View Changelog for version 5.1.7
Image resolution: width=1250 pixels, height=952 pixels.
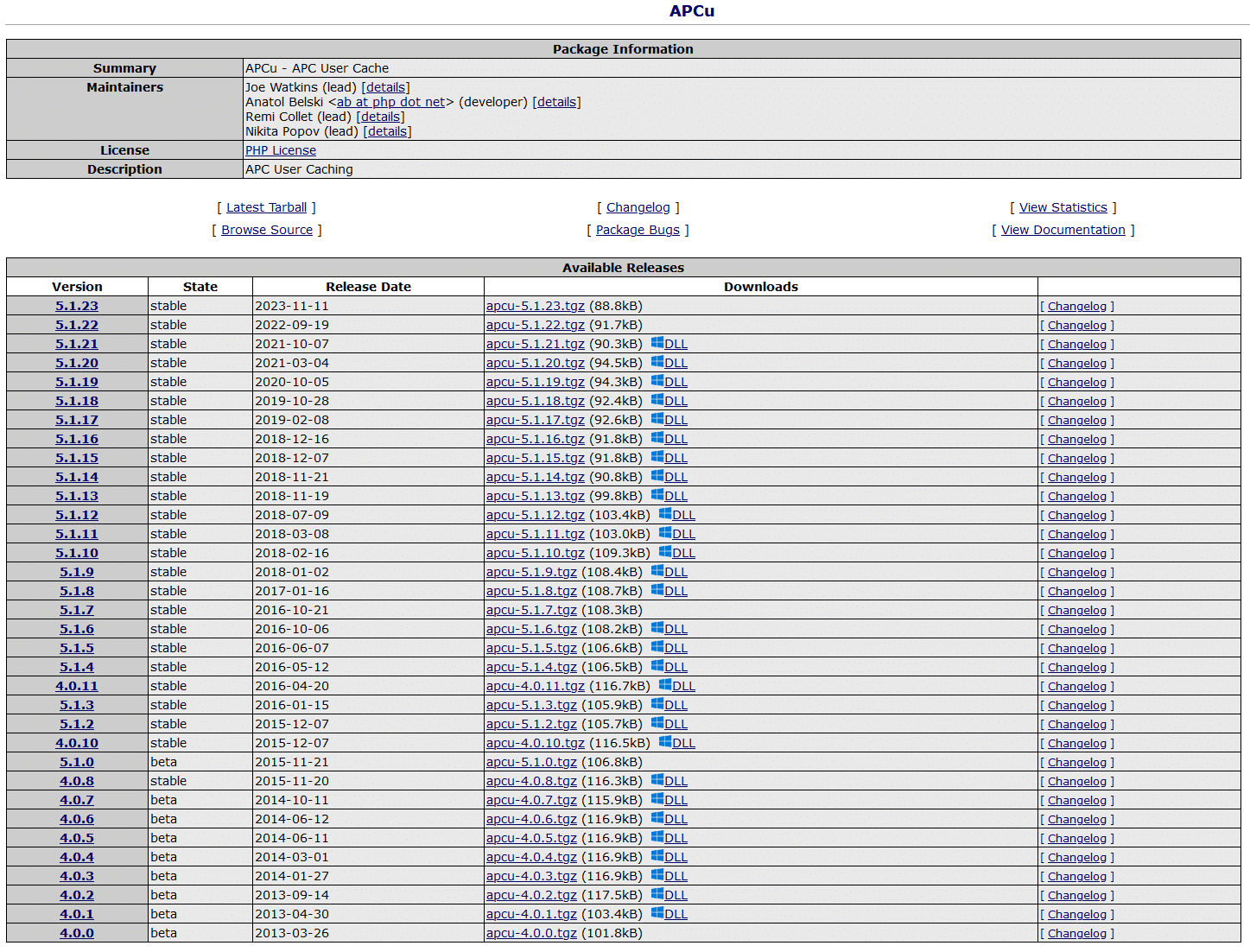pos(1077,610)
